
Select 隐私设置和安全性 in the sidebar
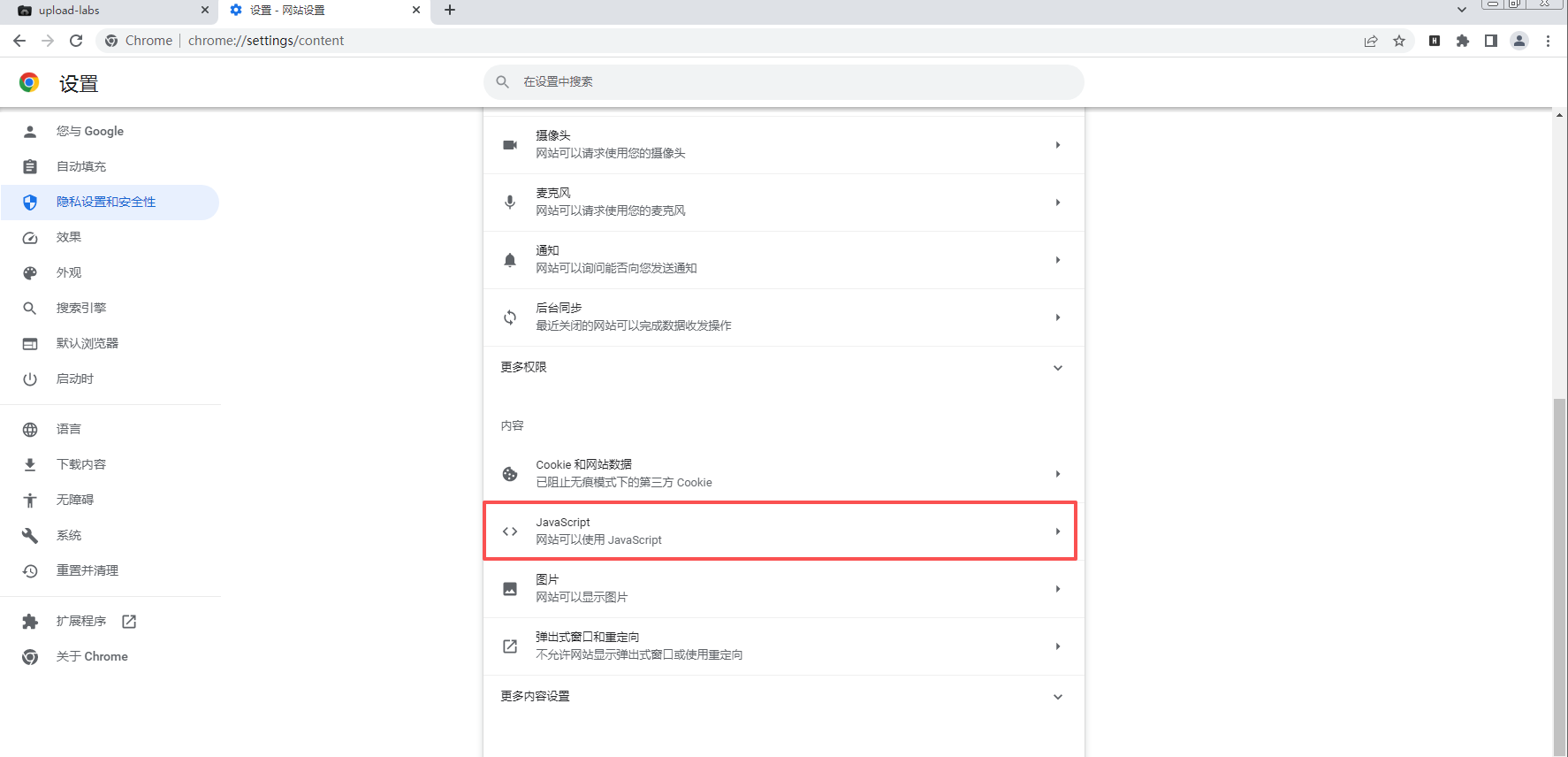point(106,203)
